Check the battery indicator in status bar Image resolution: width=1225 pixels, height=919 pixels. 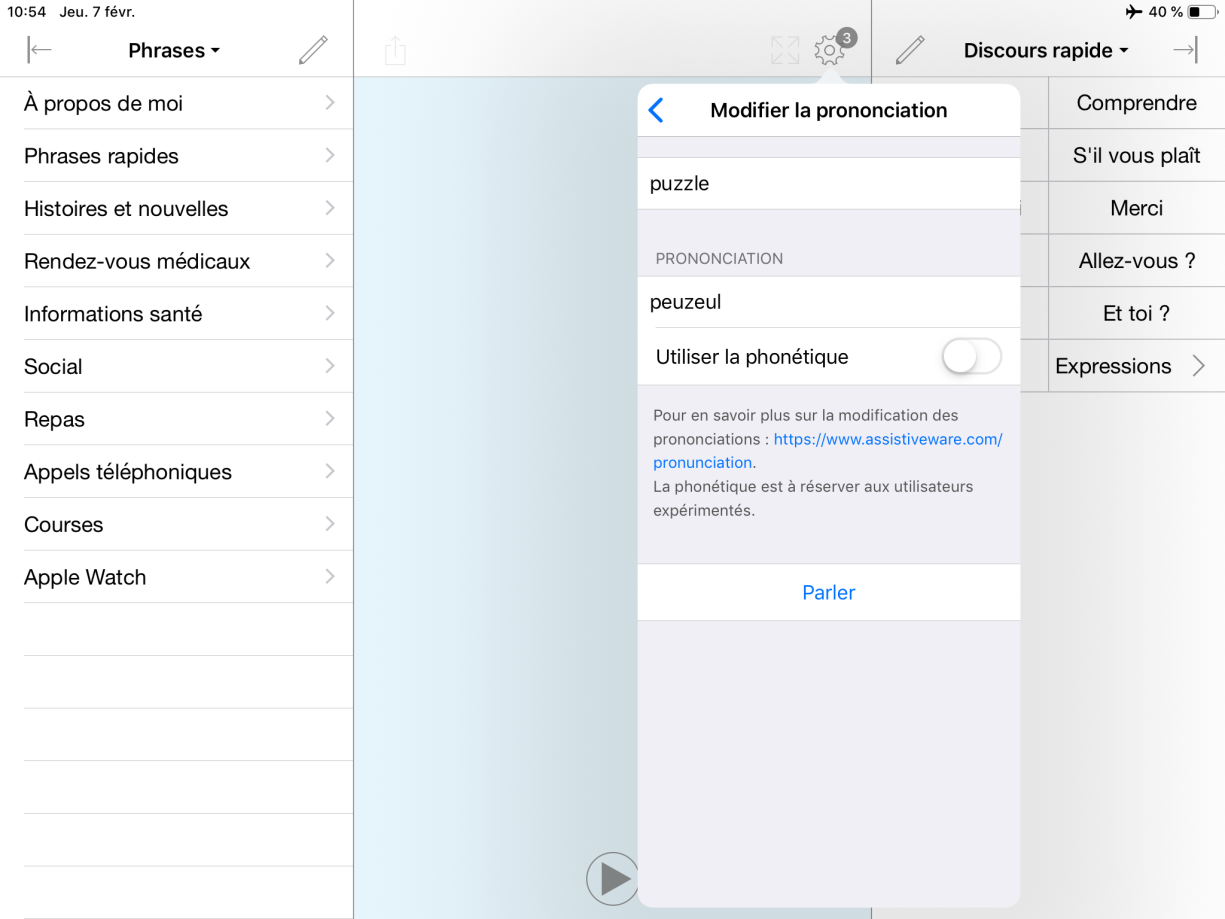click(x=1200, y=12)
